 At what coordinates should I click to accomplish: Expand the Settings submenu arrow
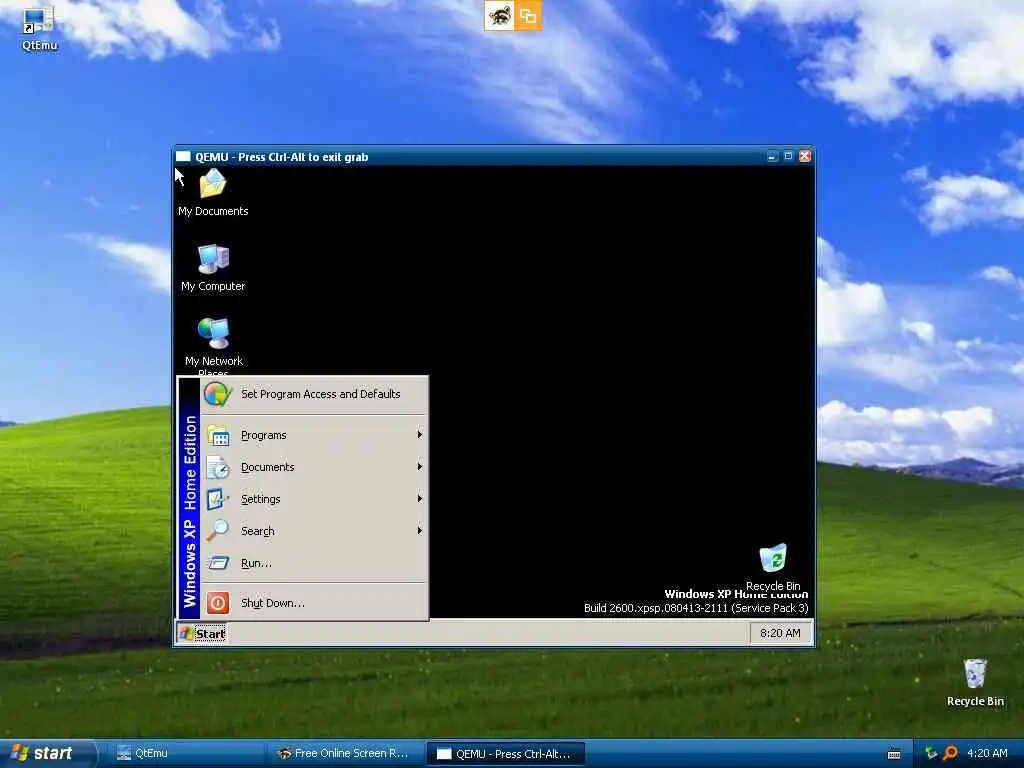420,499
